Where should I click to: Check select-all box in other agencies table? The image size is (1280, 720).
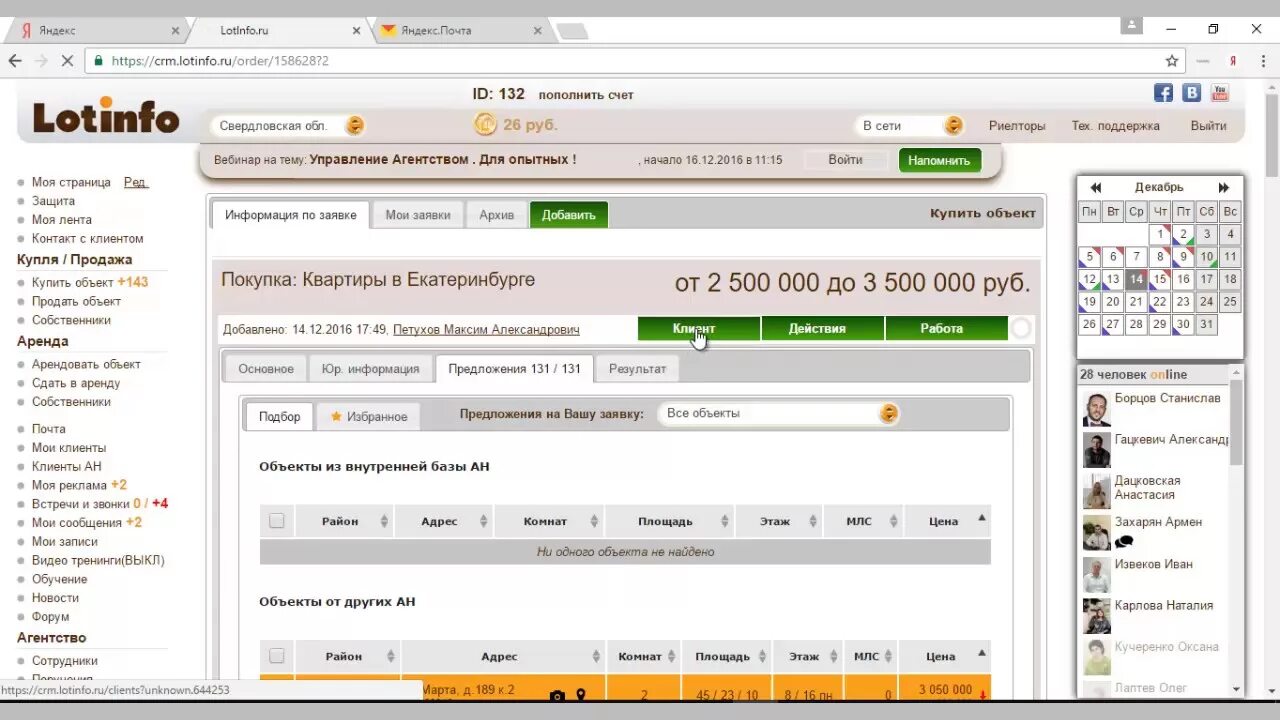pos(277,656)
